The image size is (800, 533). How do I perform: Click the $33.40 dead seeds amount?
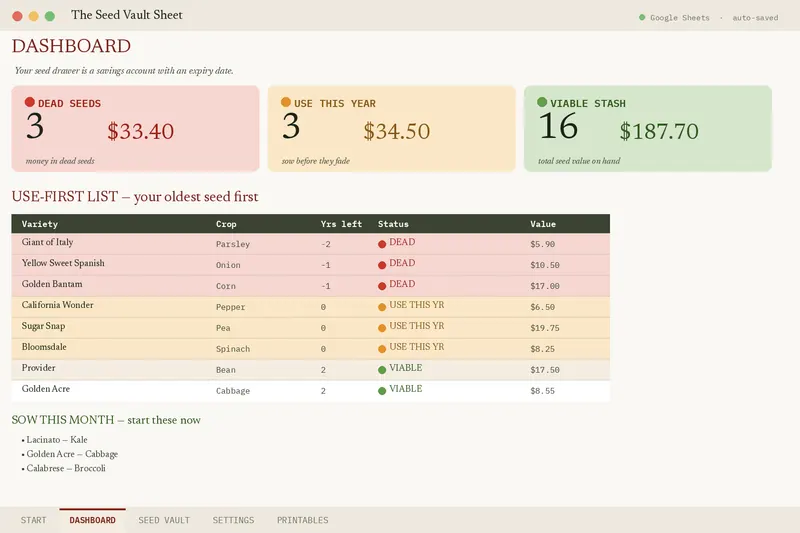pyautogui.click(x=141, y=131)
